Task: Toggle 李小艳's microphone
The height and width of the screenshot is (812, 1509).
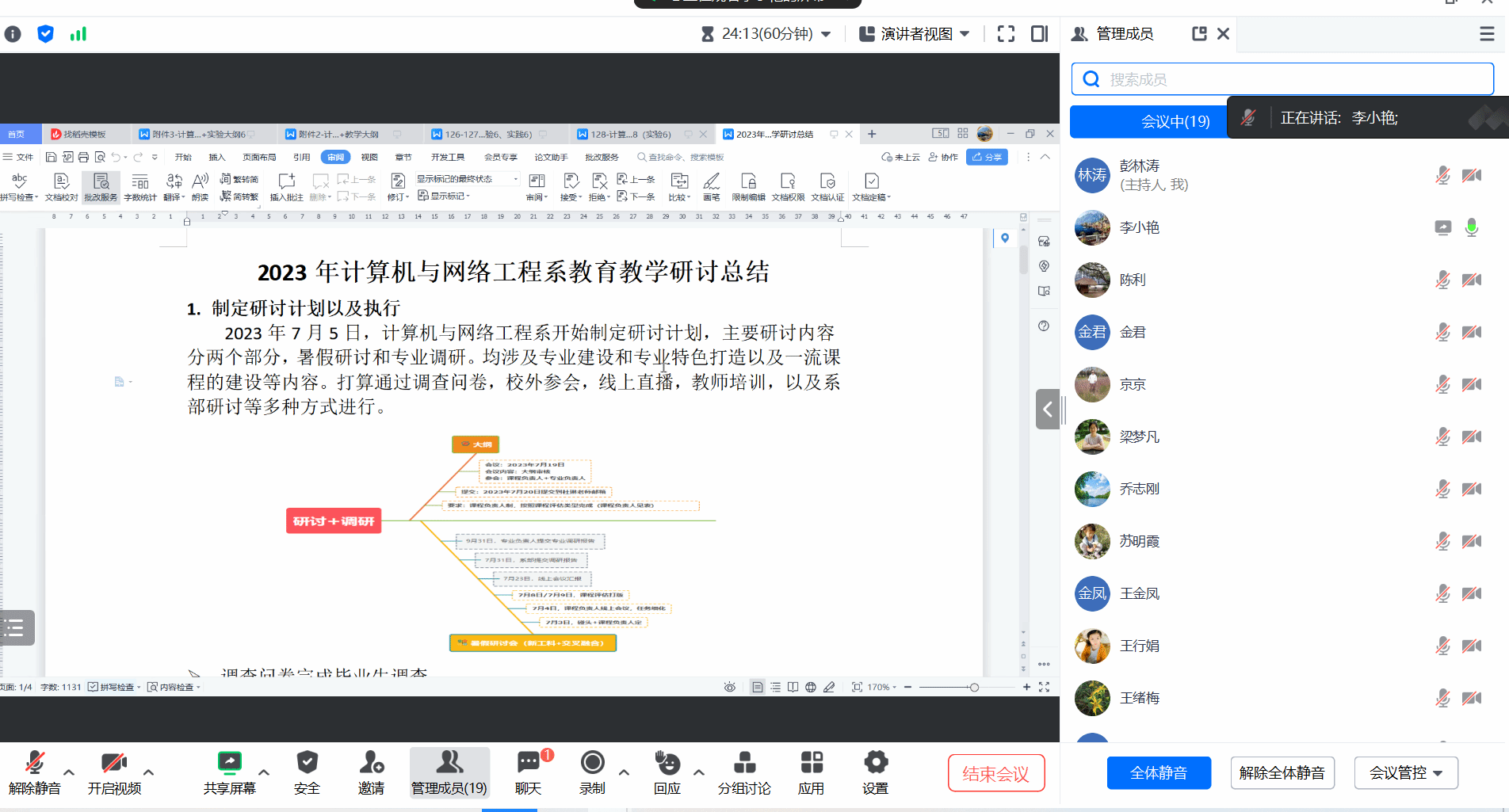Action: click(1471, 228)
